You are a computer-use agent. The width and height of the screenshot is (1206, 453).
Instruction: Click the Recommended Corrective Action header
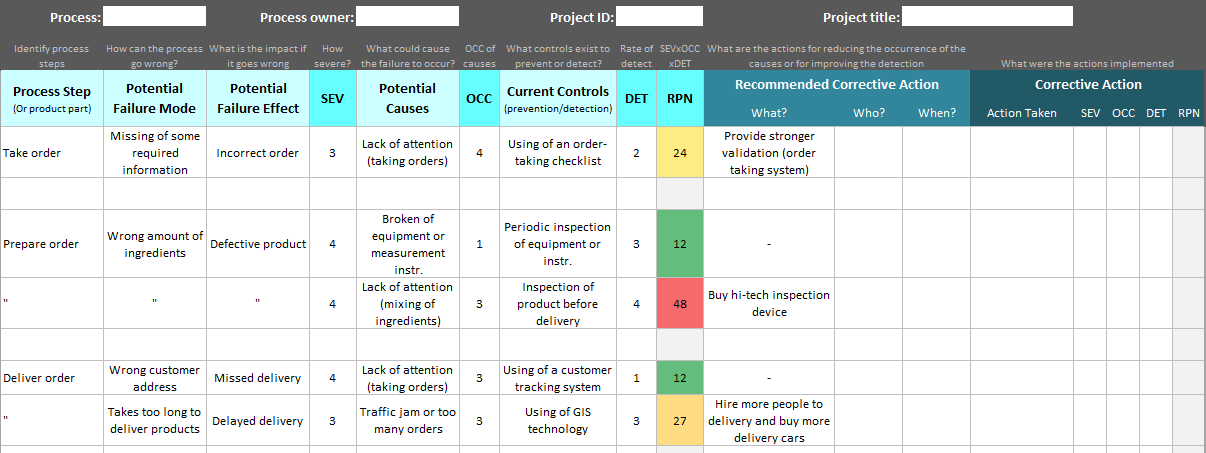click(836, 84)
